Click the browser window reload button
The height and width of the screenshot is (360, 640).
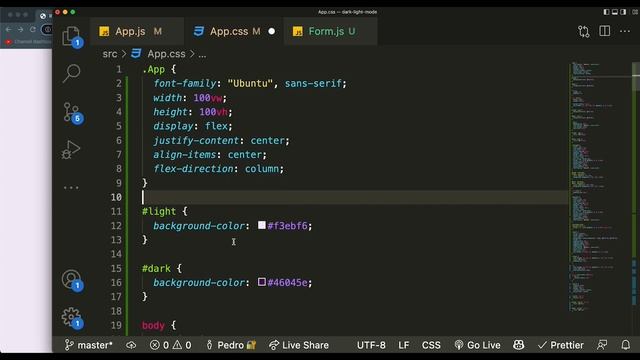[x=33, y=29]
